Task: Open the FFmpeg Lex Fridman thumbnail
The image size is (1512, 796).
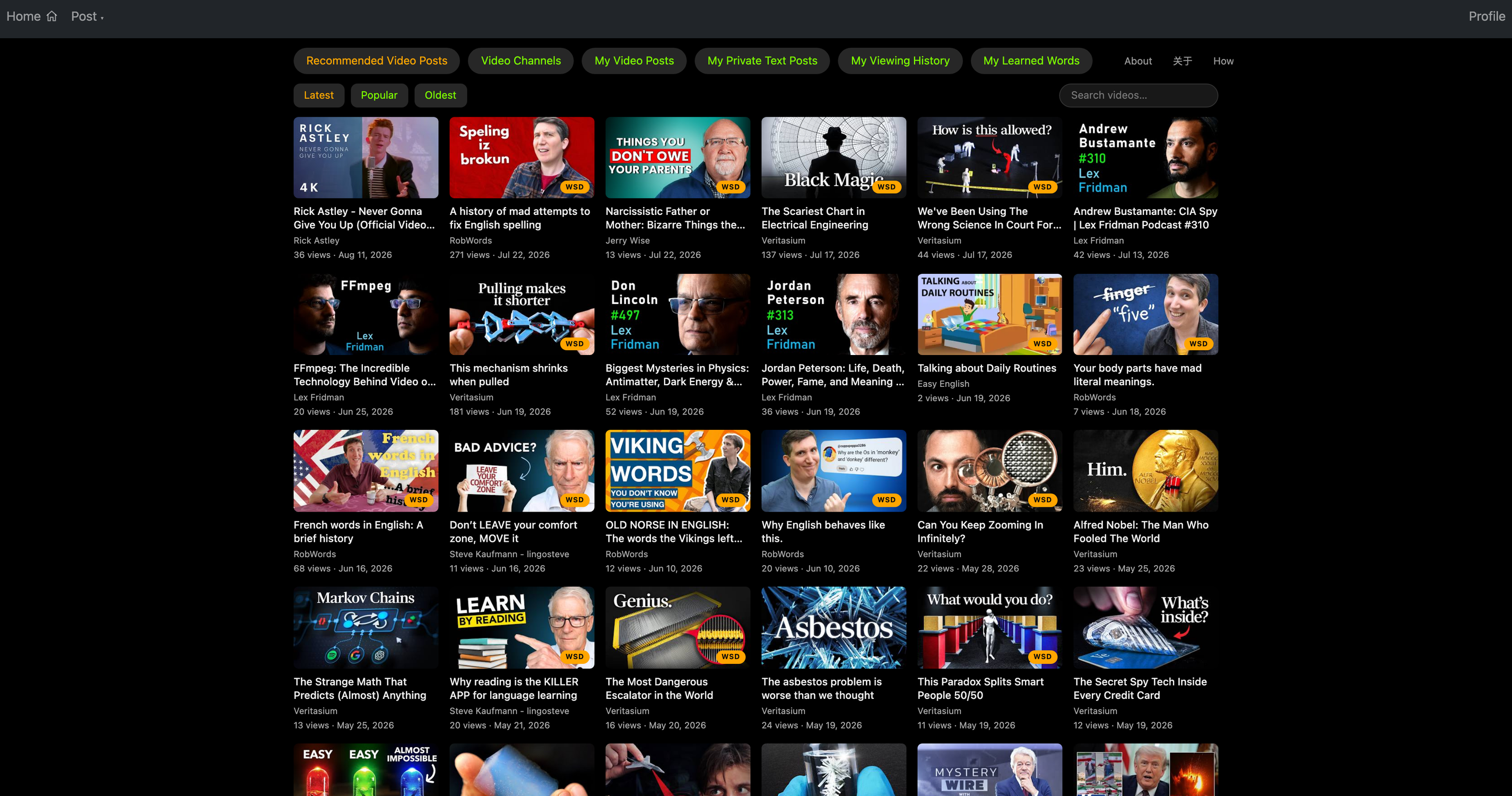Action: 366,314
